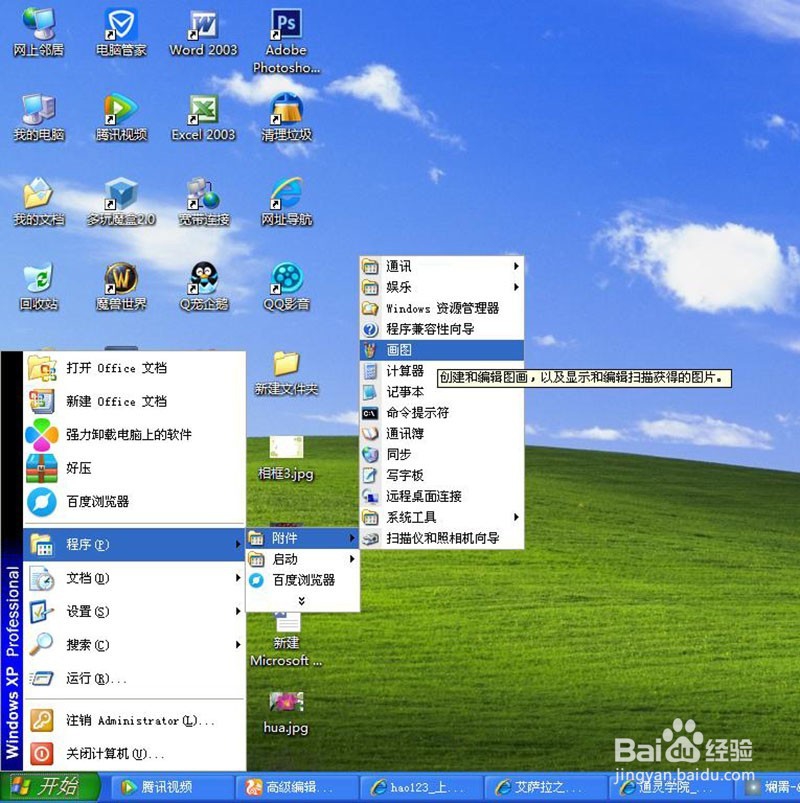Click the 我的电脑 desktop icon

pyautogui.click(x=38, y=117)
